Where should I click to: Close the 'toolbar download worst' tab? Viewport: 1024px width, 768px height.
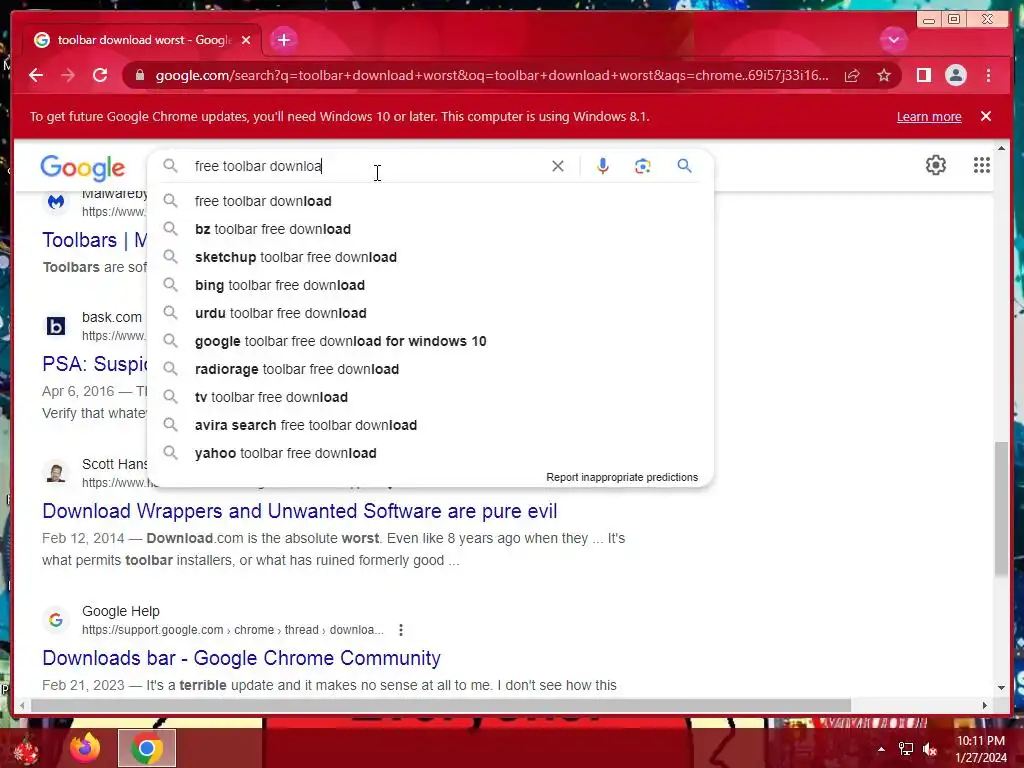point(246,40)
